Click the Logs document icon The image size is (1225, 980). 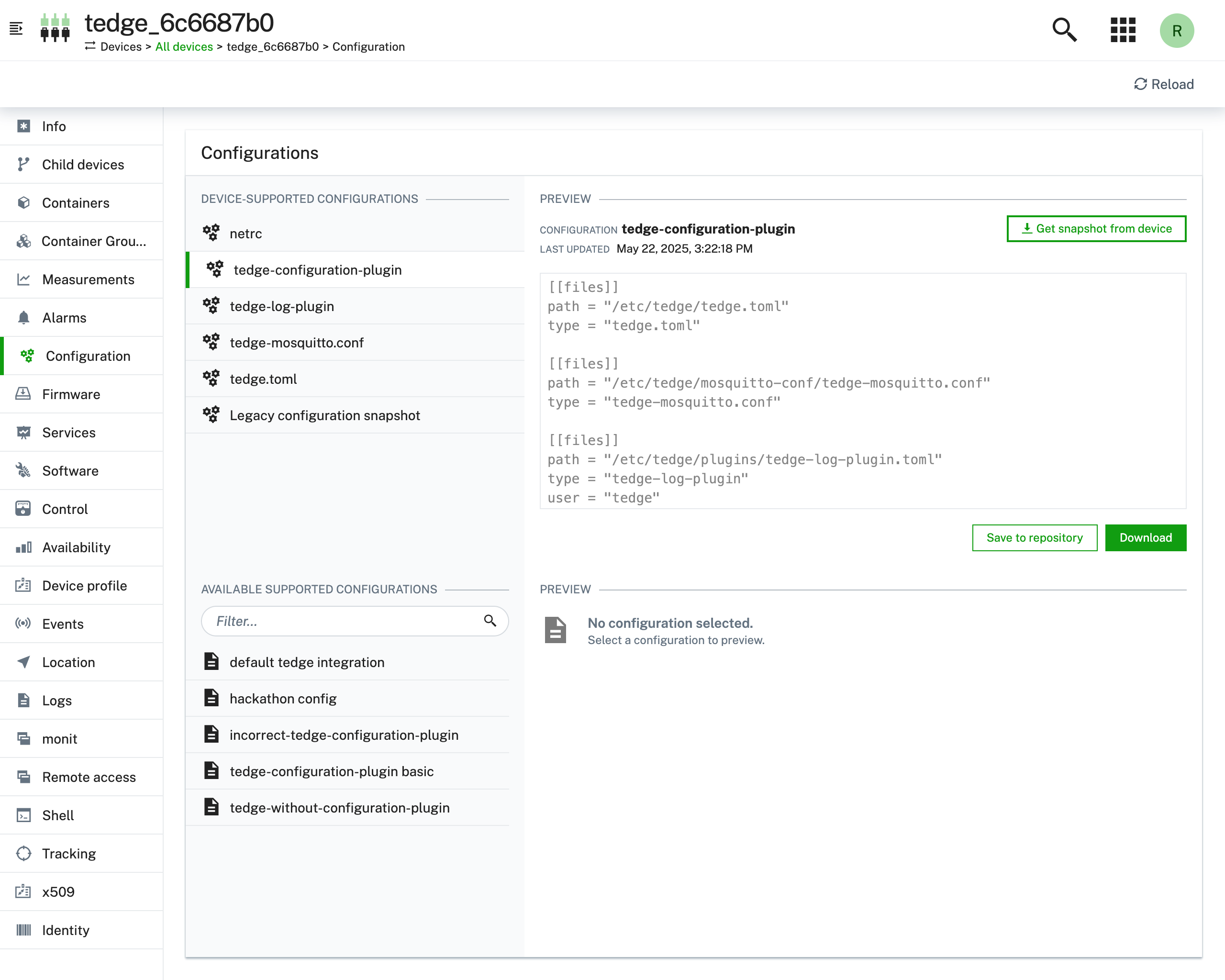click(23, 700)
